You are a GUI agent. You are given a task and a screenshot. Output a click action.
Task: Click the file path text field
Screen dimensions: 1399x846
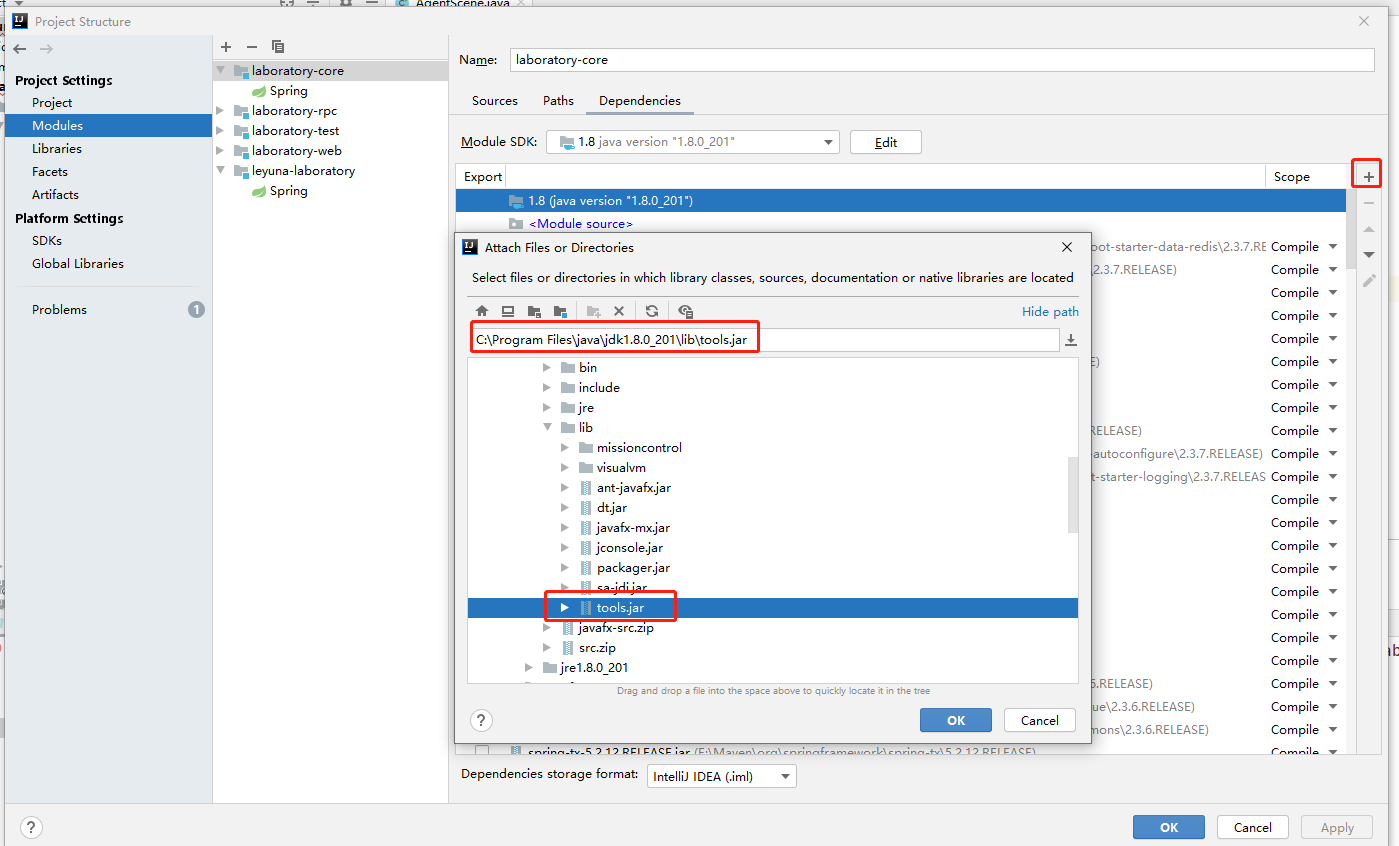pos(764,340)
